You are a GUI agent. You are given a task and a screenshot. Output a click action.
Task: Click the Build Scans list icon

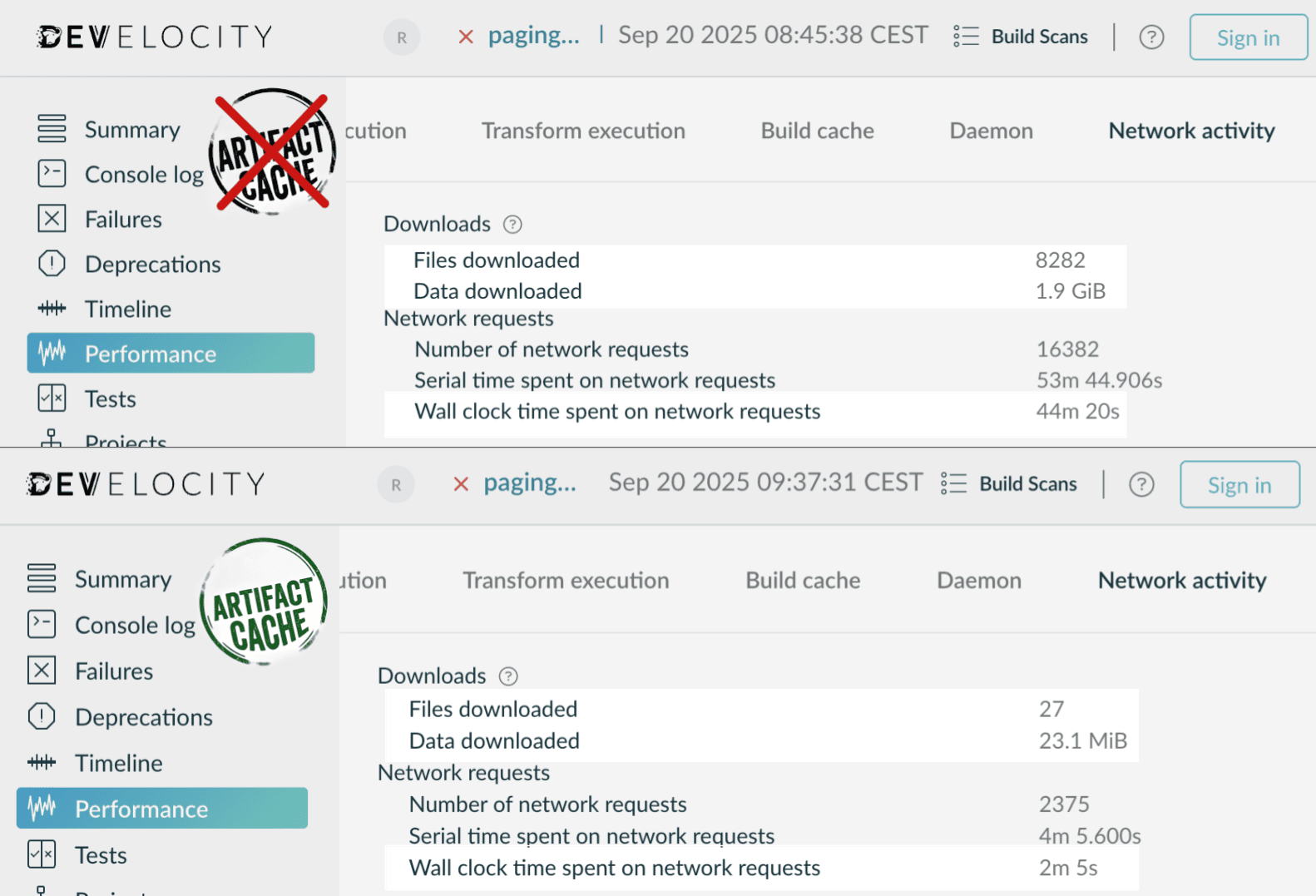pos(965,36)
